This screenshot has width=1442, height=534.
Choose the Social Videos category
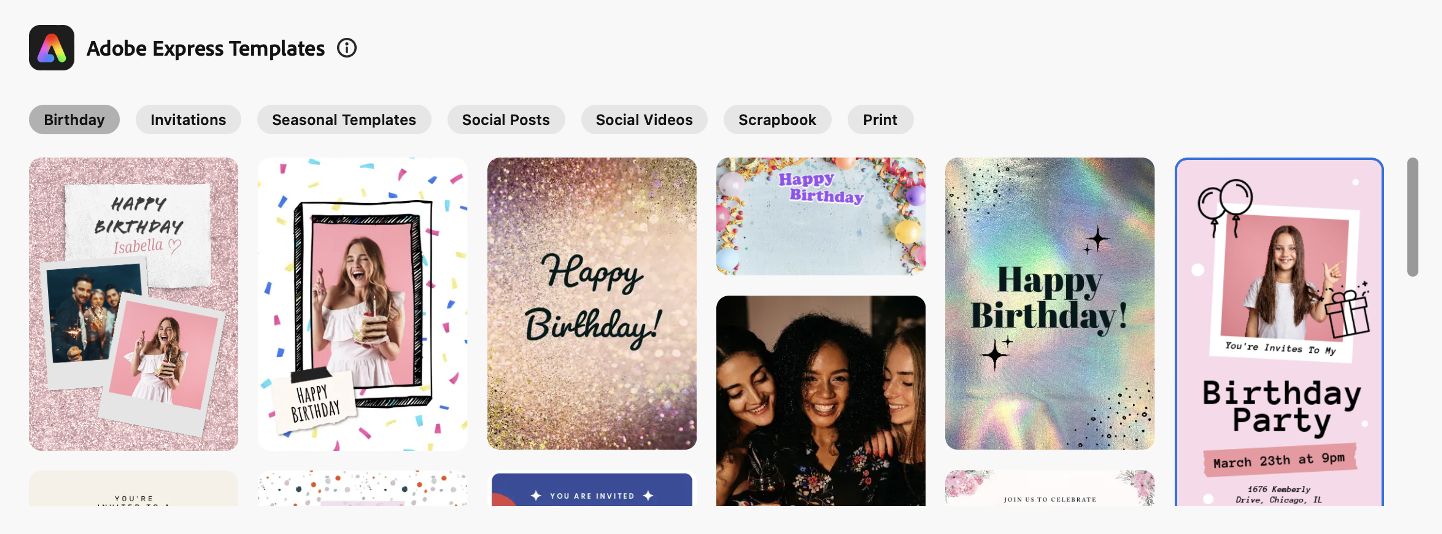coord(644,120)
